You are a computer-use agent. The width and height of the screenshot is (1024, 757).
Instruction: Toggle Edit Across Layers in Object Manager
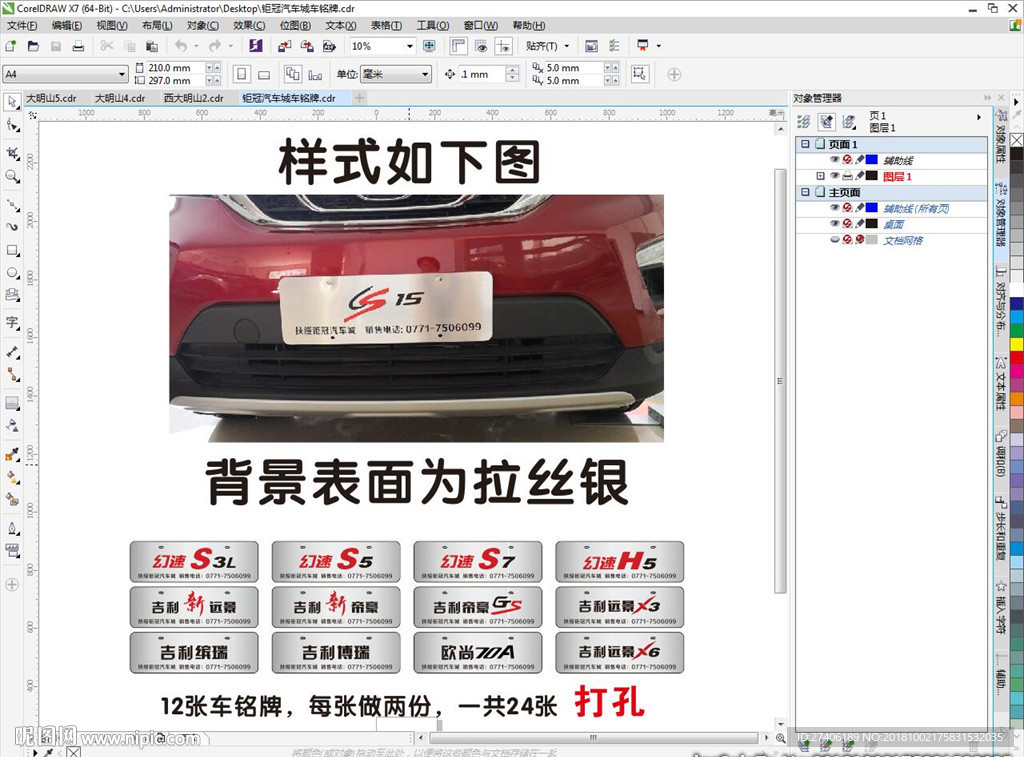pos(826,121)
